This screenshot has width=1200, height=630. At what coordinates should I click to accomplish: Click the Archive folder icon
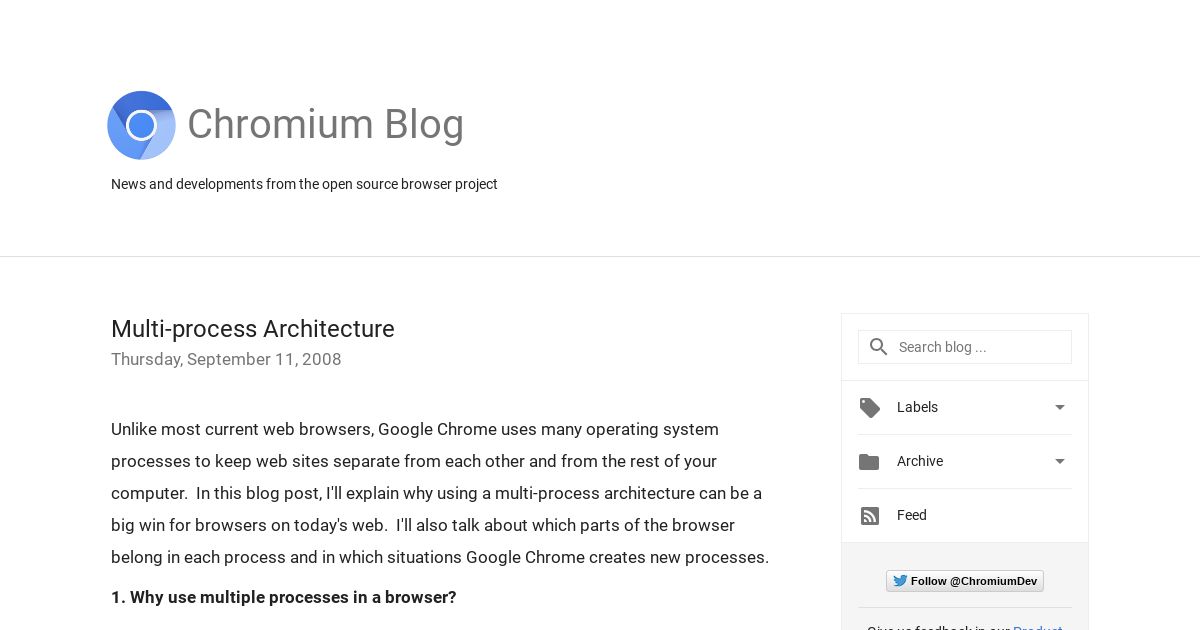click(x=869, y=462)
